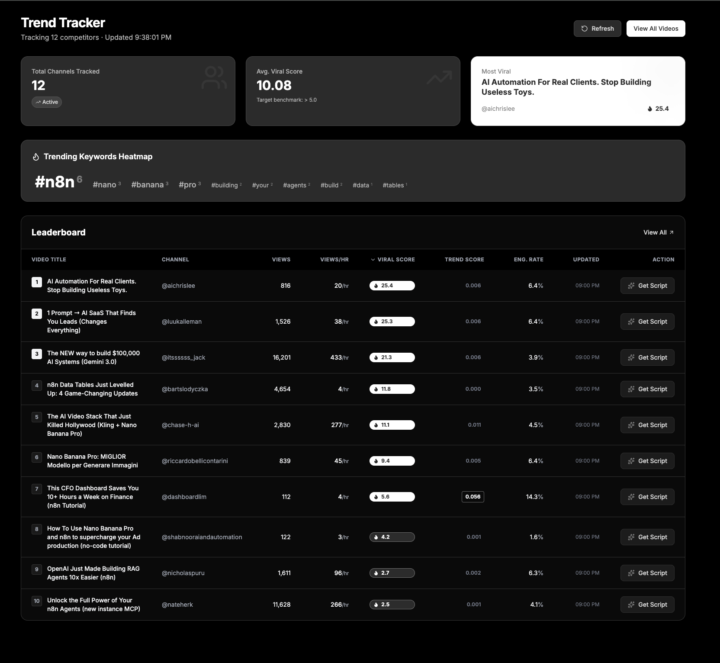Select the #agents keyword
The width and height of the screenshot is (720, 663).
click(296, 185)
